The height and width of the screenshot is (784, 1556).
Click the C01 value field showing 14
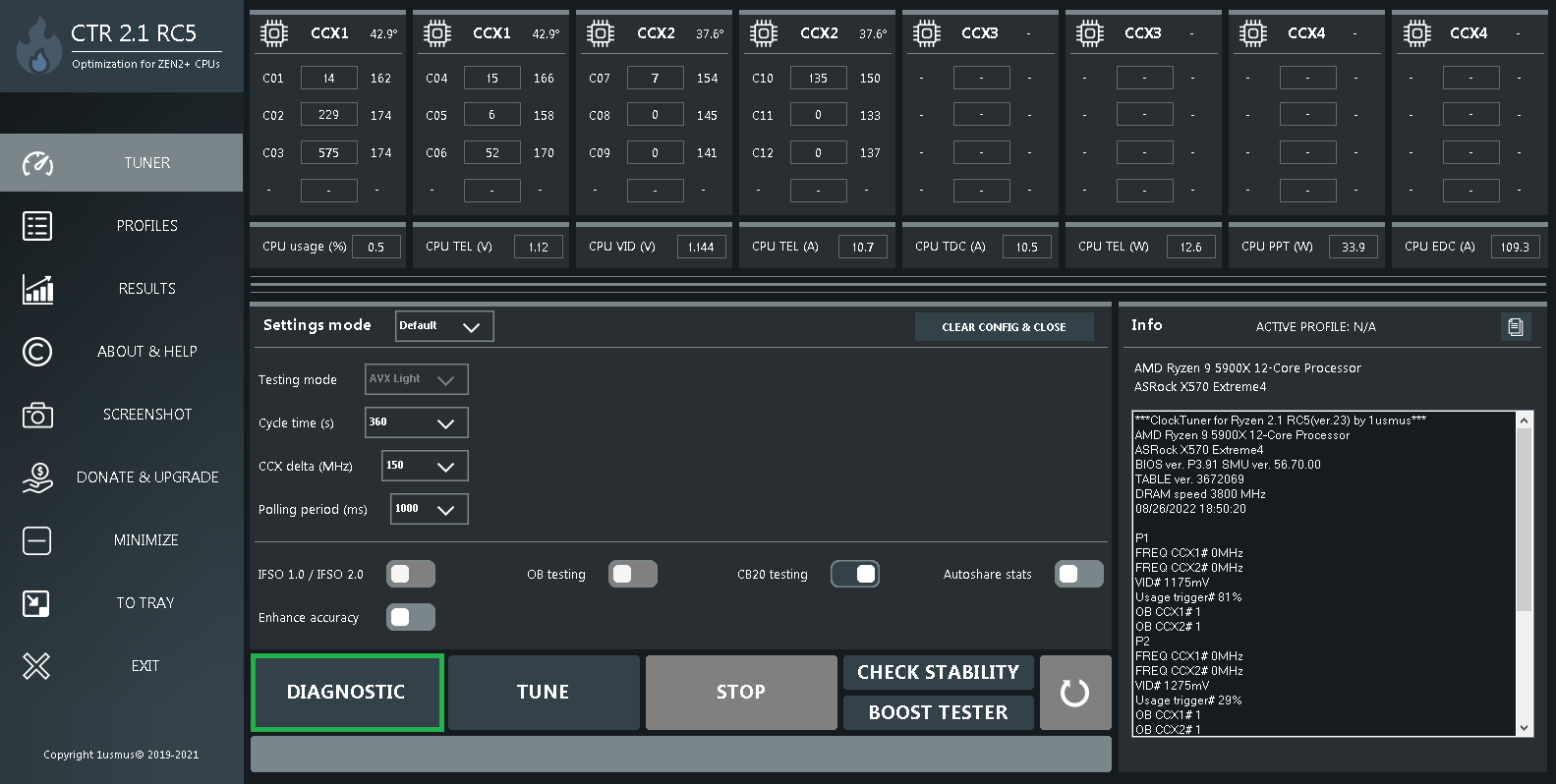pyautogui.click(x=328, y=78)
